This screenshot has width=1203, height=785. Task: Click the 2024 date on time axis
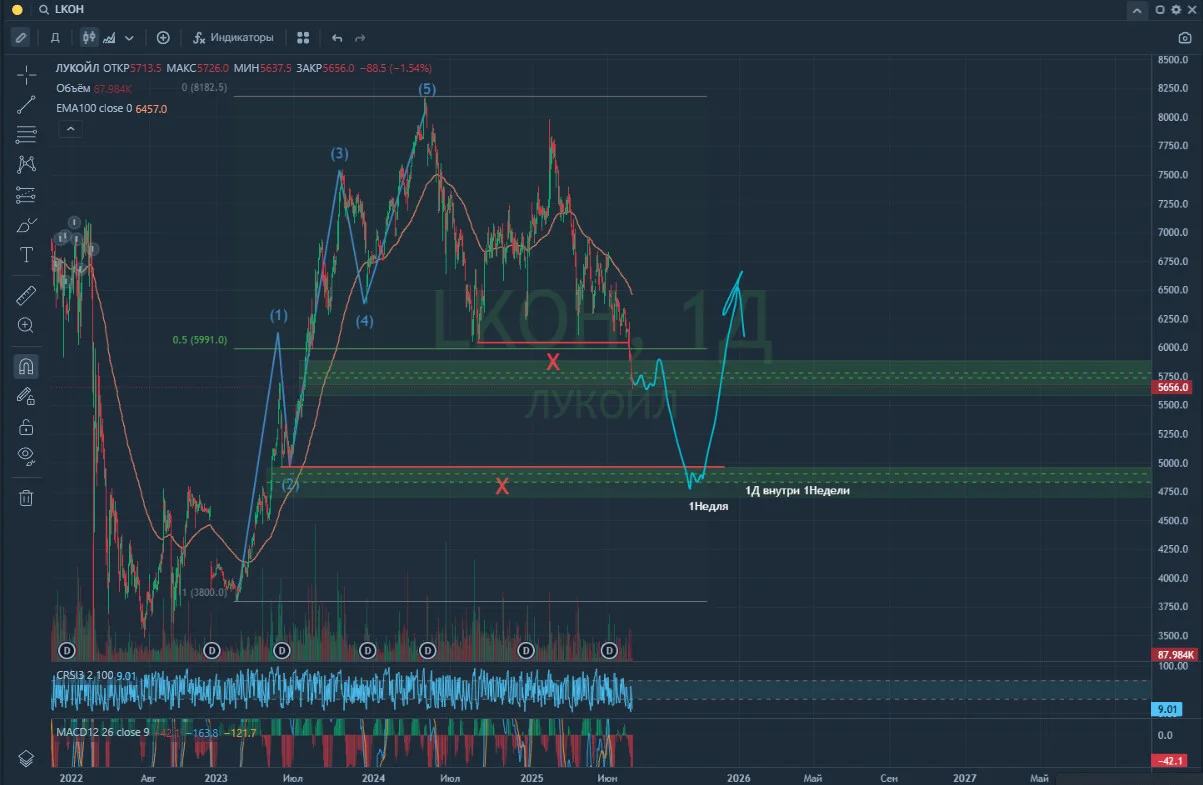point(374,776)
